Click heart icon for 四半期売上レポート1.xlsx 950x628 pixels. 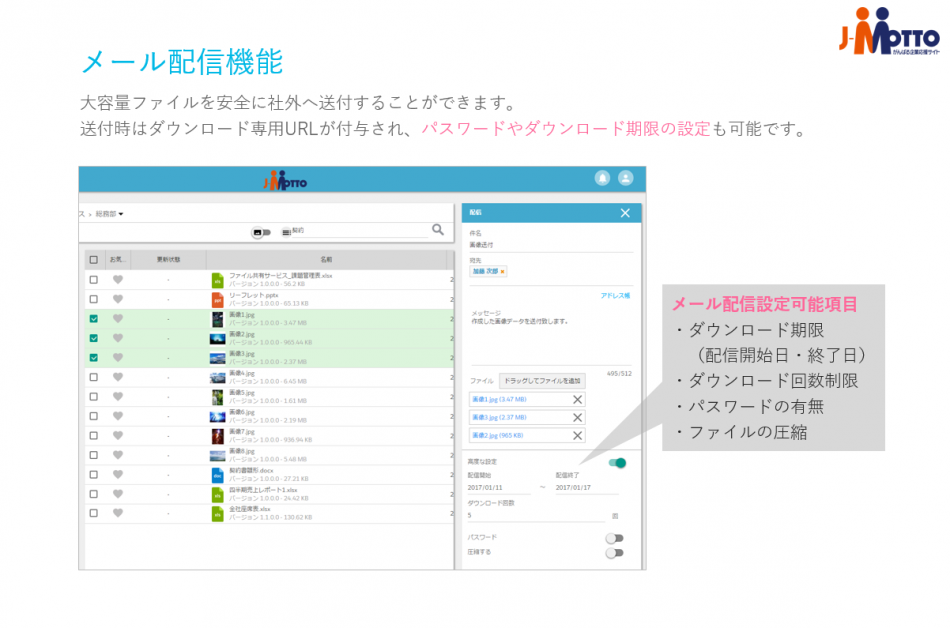click(x=118, y=494)
